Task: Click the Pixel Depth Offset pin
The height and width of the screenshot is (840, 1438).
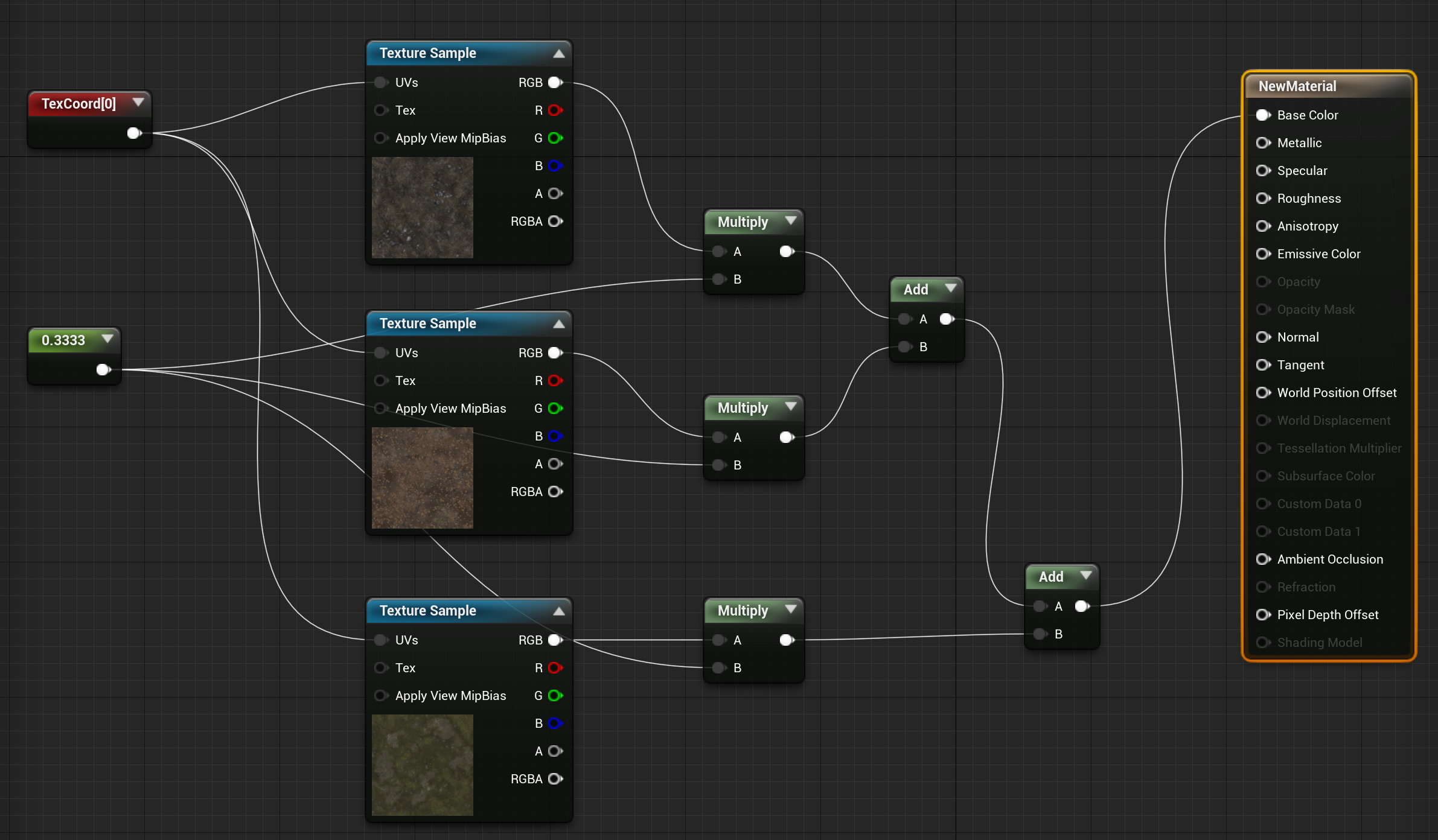Action: (x=1263, y=615)
